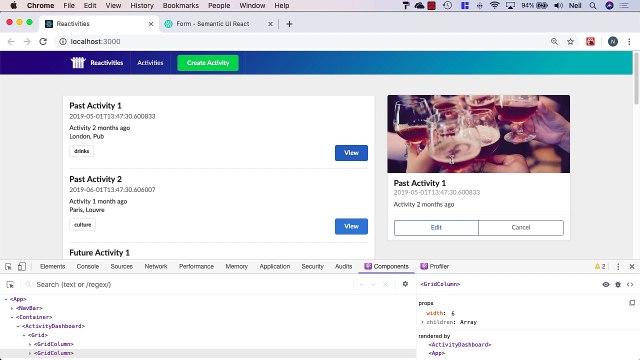Image resolution: width=640 pixels, height=360 pixels.
Task: Switch to the Network panel
Action: 156,267
